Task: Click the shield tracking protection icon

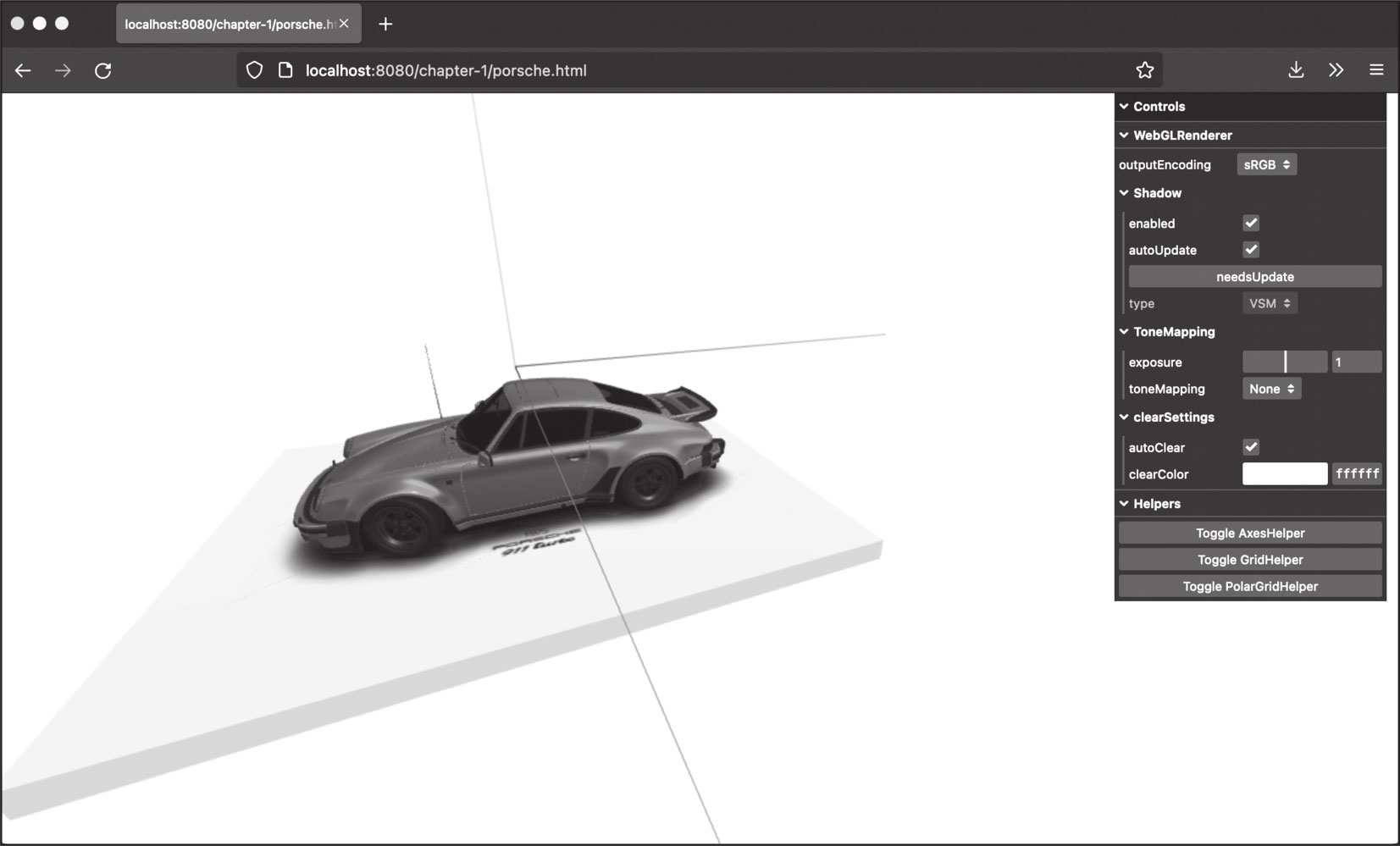Action: click(254, 70)
